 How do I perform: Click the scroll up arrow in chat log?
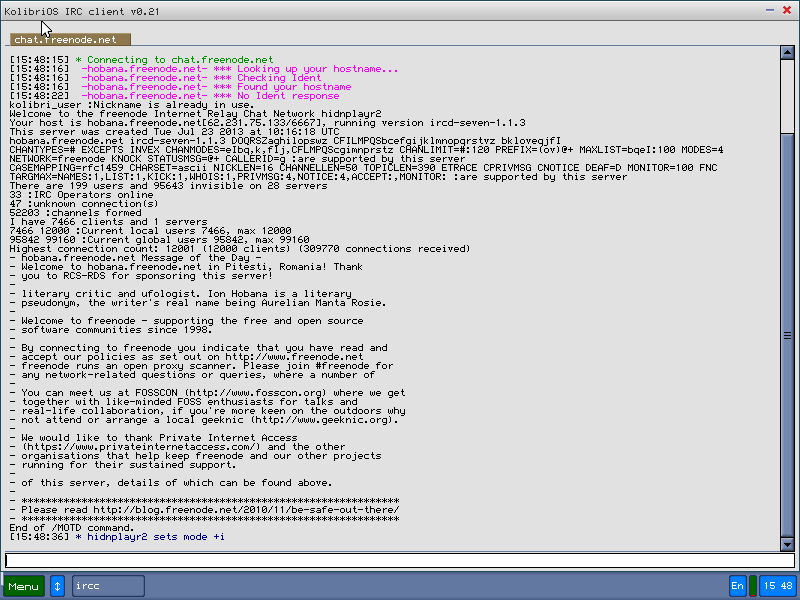pos(787,54)
